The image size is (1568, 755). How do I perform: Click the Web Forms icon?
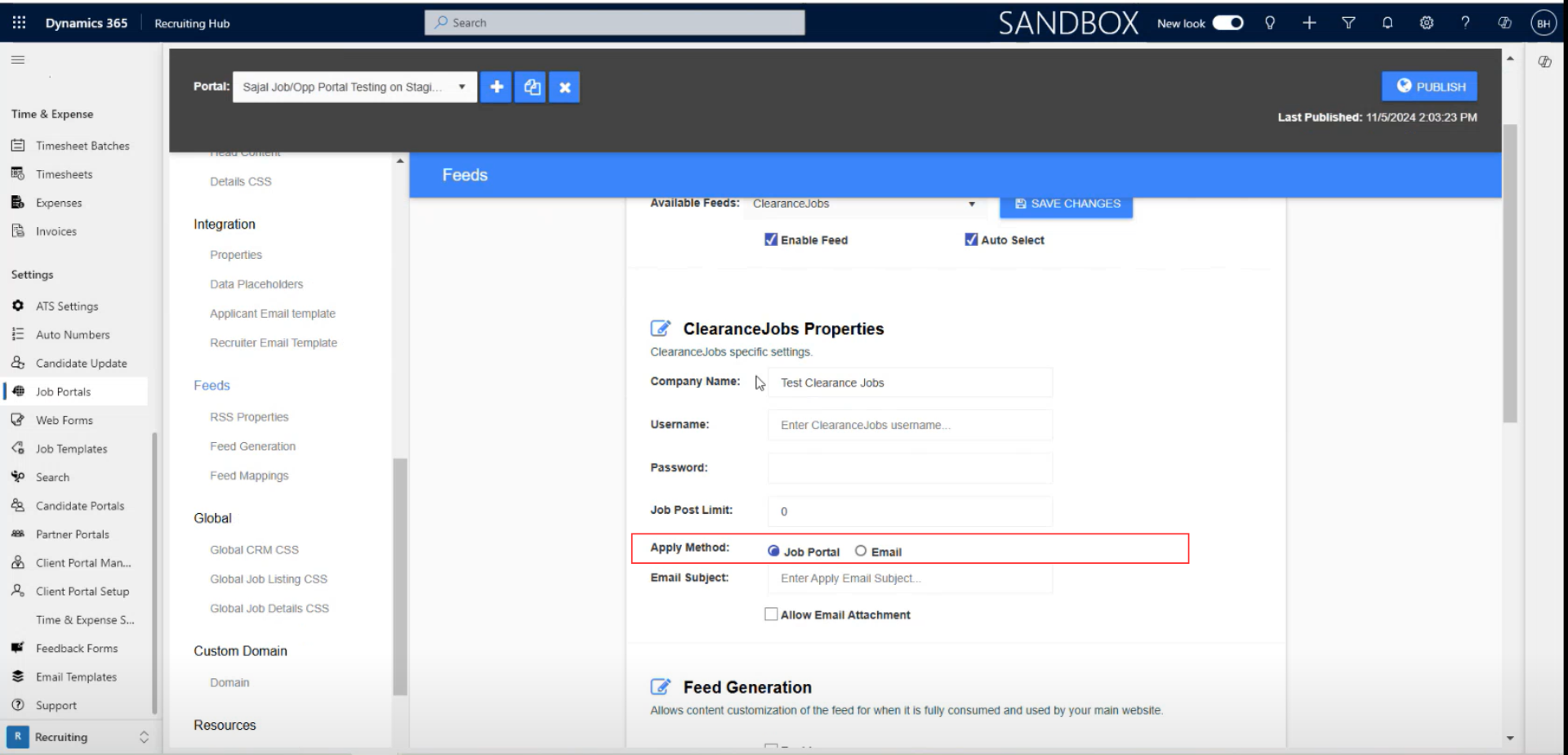pyautogui.click(x=18, y=420)
